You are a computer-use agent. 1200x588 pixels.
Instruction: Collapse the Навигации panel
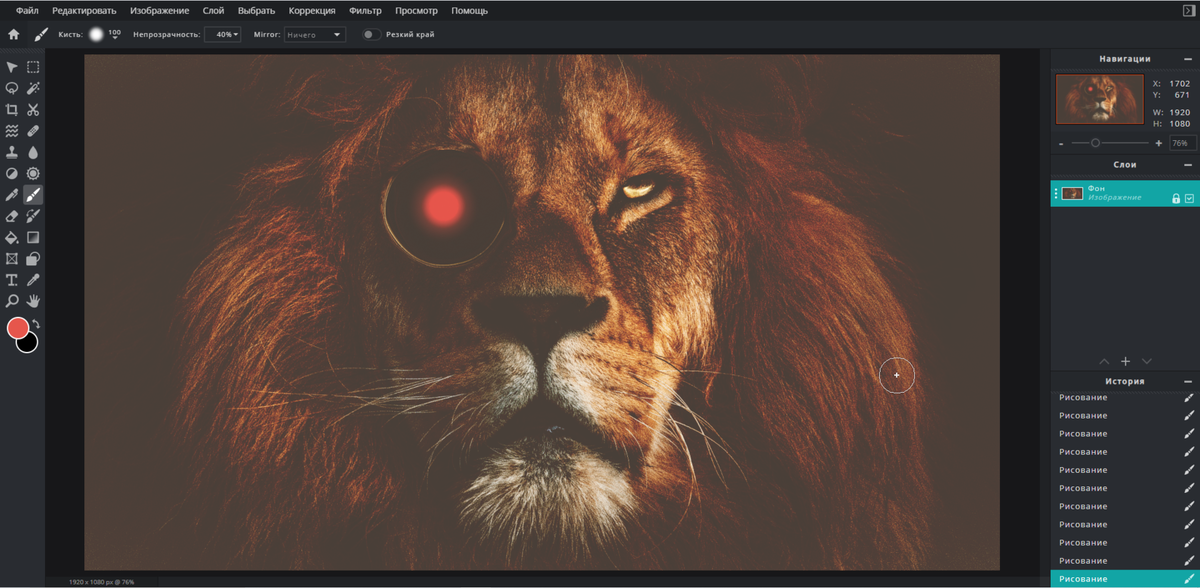click(1188, 59)
